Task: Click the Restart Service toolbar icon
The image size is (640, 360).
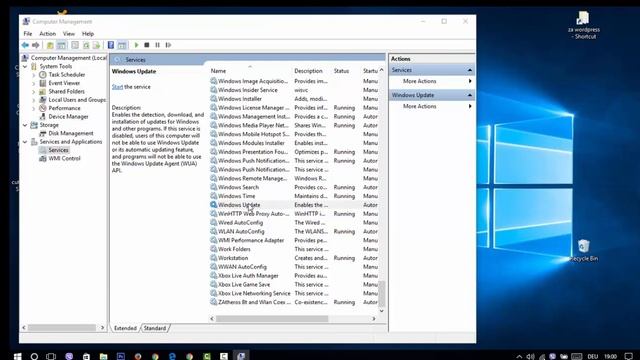Action: pyautogui.click(x=169, y=45)
